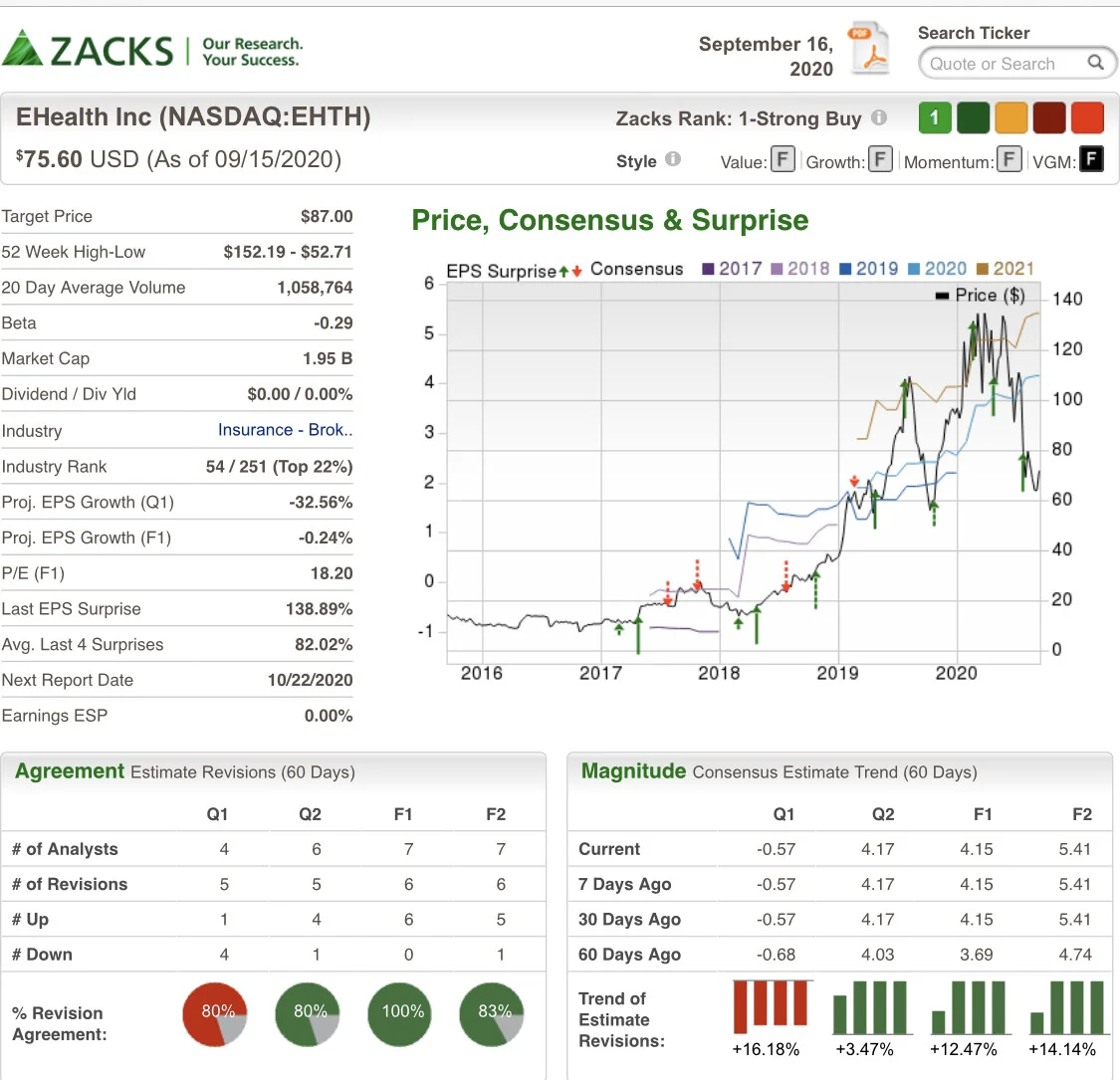Select the Growth score F badge

tap(880, 159)
